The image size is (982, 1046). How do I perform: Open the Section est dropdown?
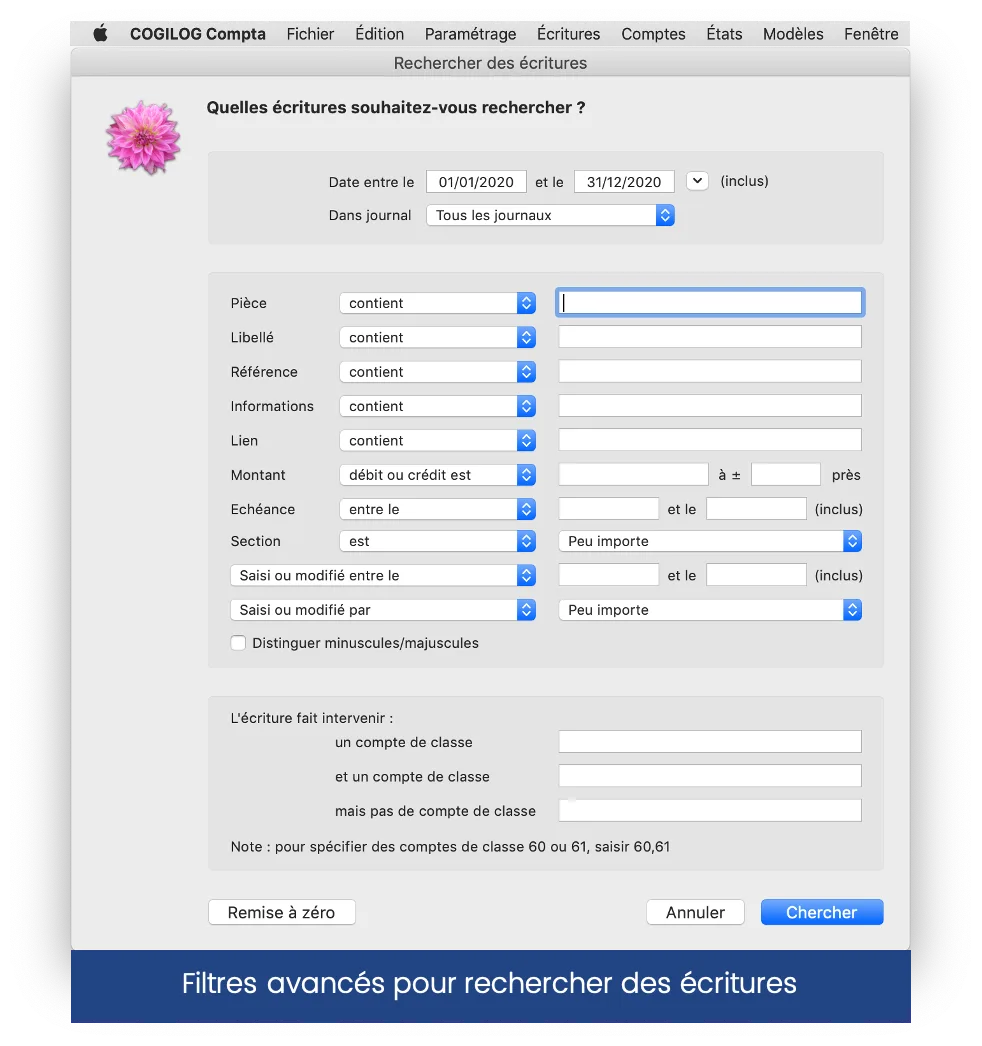[438, 541]
